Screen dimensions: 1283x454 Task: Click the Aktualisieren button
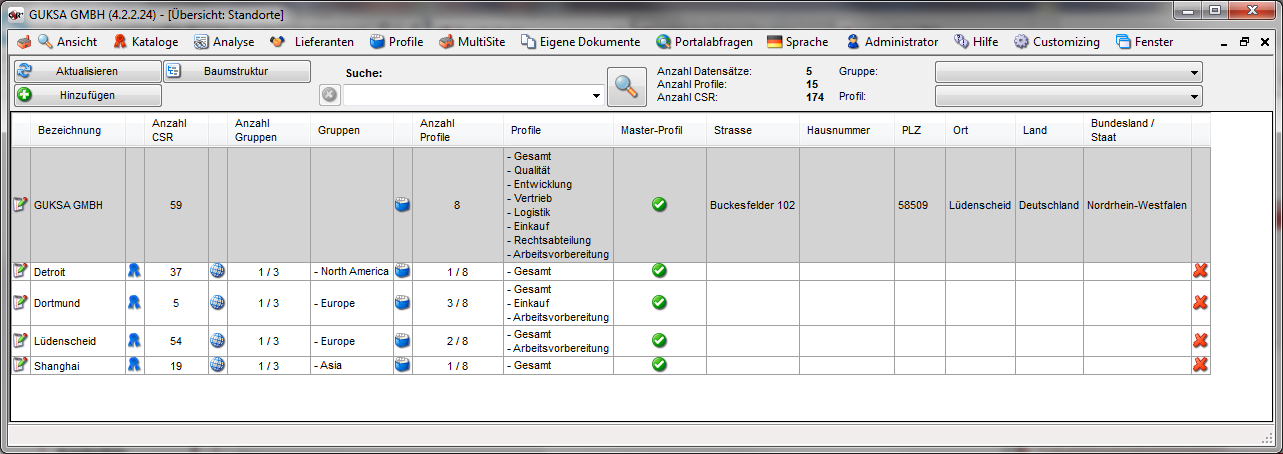tap(87, 72)
